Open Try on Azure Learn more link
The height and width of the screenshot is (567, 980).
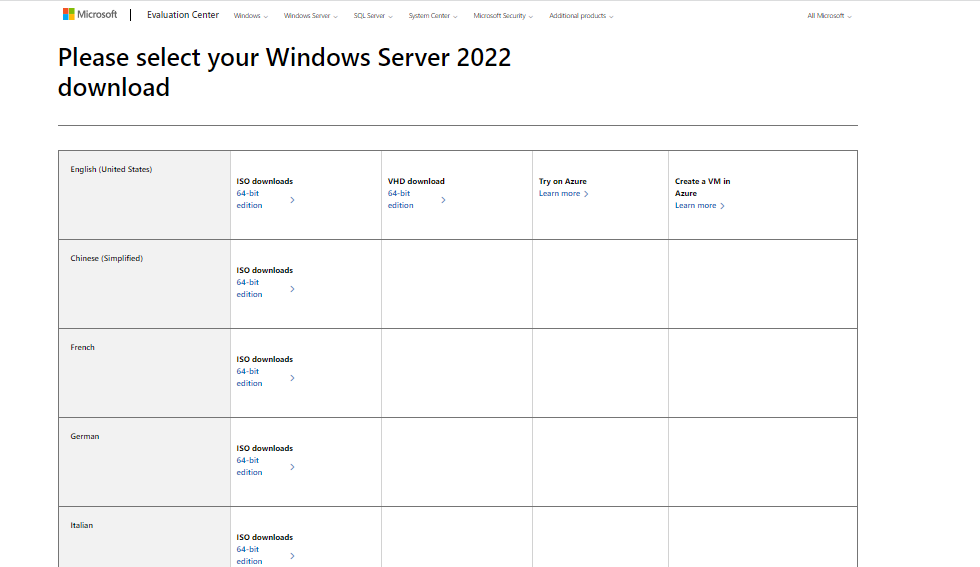pos(563,194)
